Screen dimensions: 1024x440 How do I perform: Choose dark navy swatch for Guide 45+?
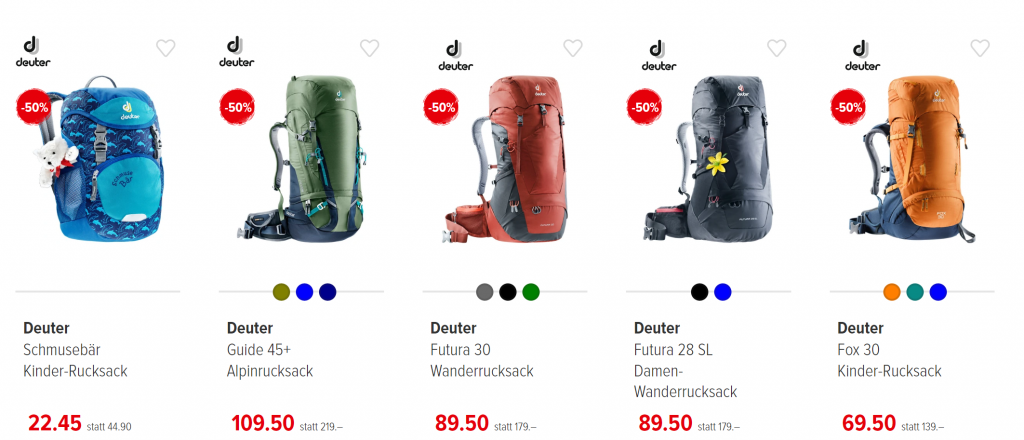(328, 292)
